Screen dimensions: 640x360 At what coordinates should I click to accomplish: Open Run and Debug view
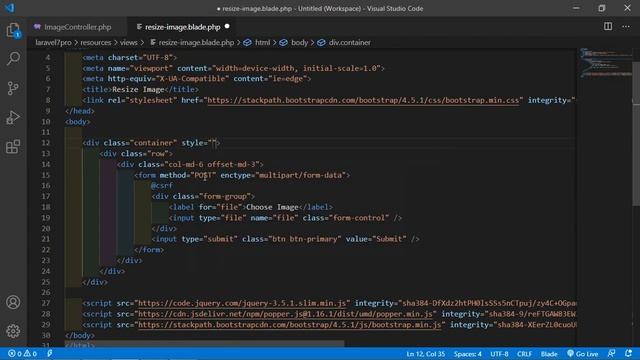tap(13, 118)
